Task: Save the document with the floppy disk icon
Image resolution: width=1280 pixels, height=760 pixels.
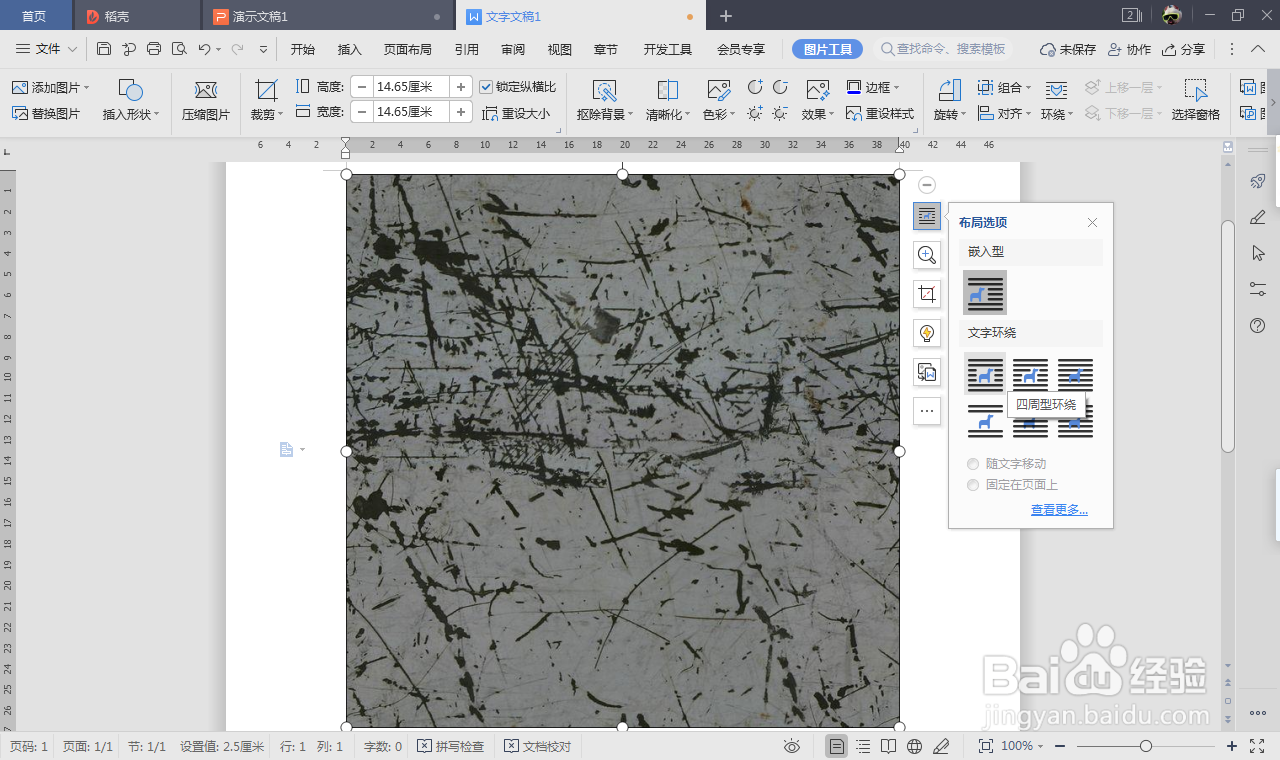Action: 104,49
